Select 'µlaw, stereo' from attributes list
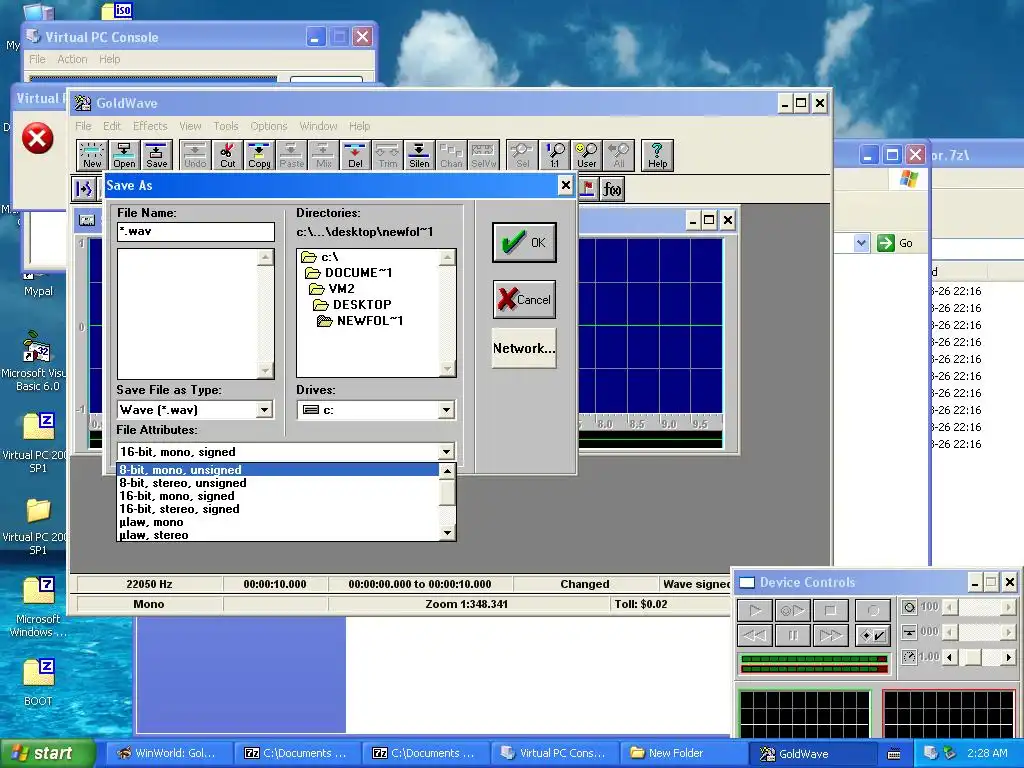This screenshot has height=768, width=1024. coord(278,535)
